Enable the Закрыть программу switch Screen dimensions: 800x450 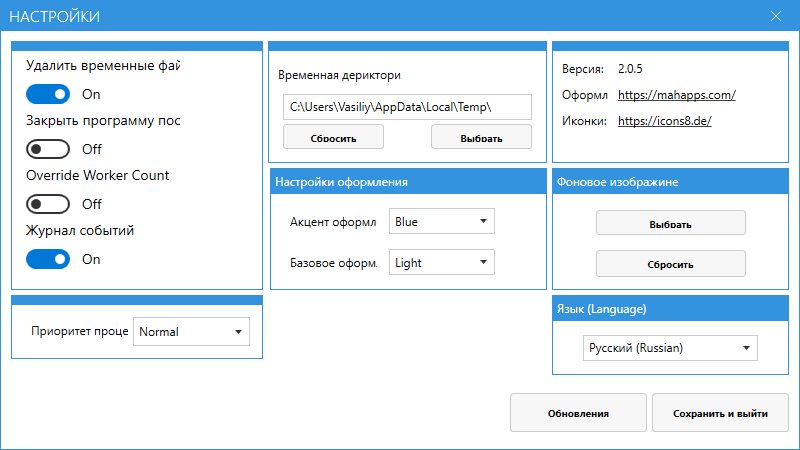48,149
